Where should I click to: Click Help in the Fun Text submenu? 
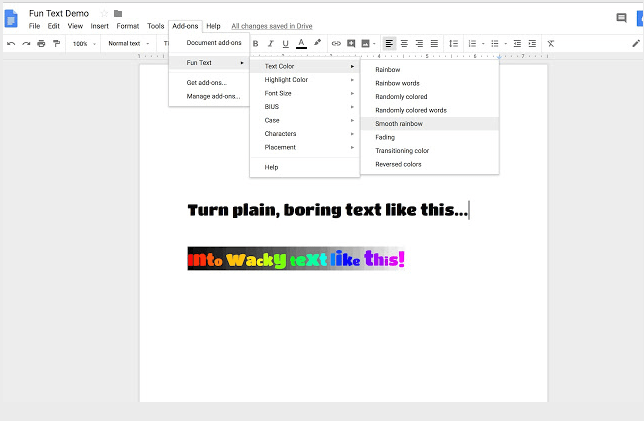click(271, 167)
